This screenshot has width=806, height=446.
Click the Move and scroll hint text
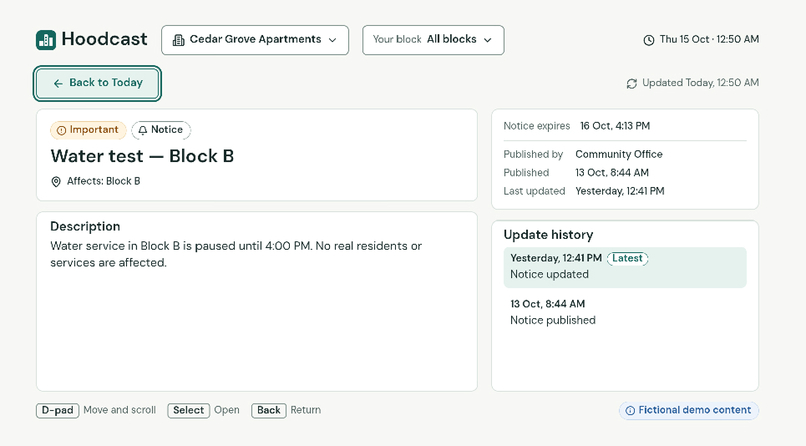click(120, 410)
